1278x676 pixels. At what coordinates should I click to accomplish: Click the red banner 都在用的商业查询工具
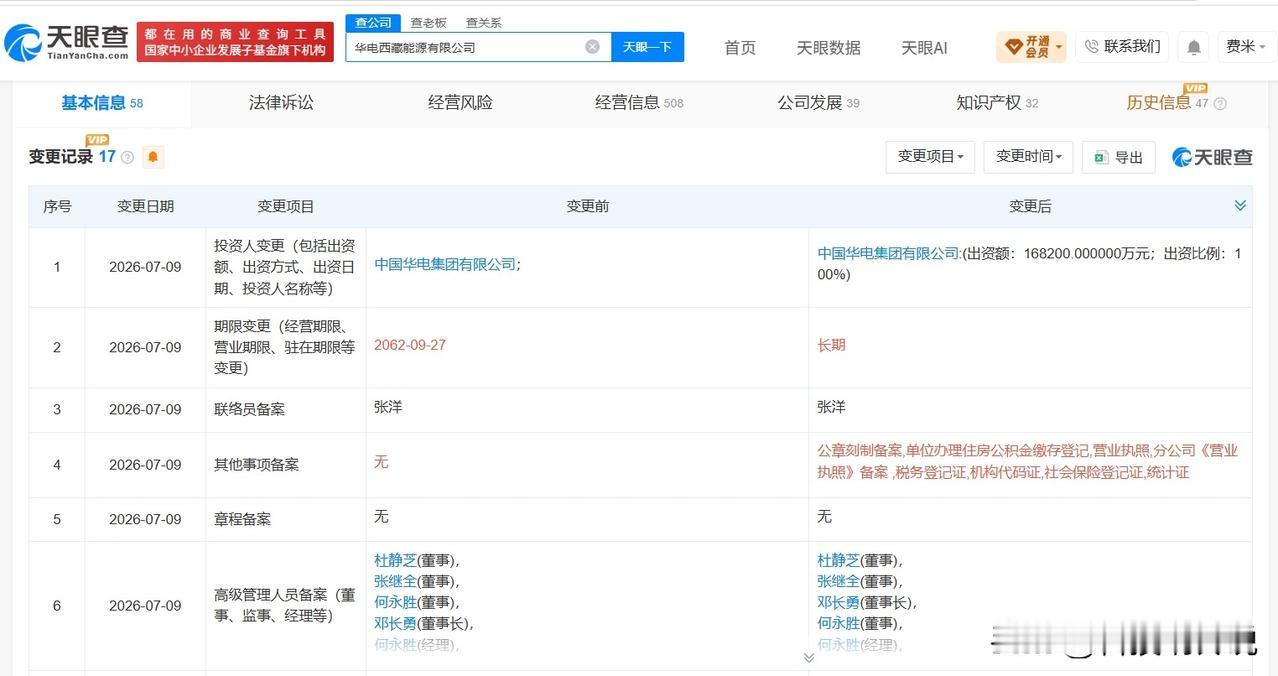click(x=235, y=42)
